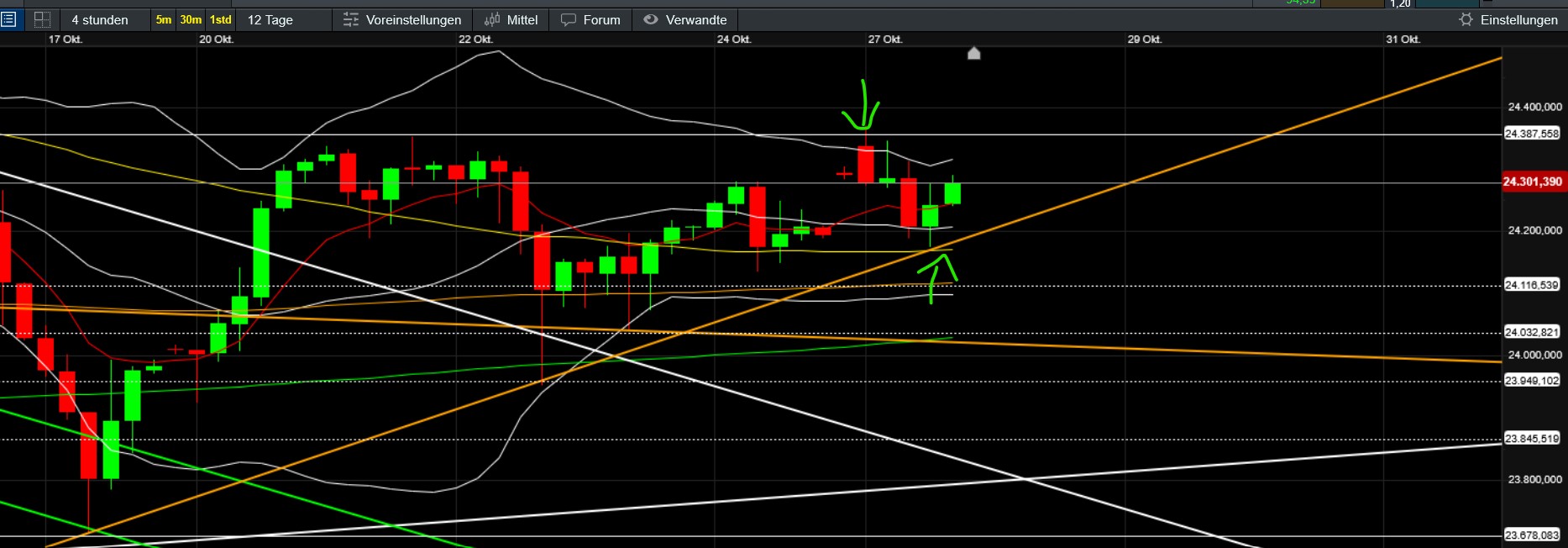Screen dimensions: 1568x548
Task: Click the Einstellungen gear icon
Action: (x=1466, y=19)
